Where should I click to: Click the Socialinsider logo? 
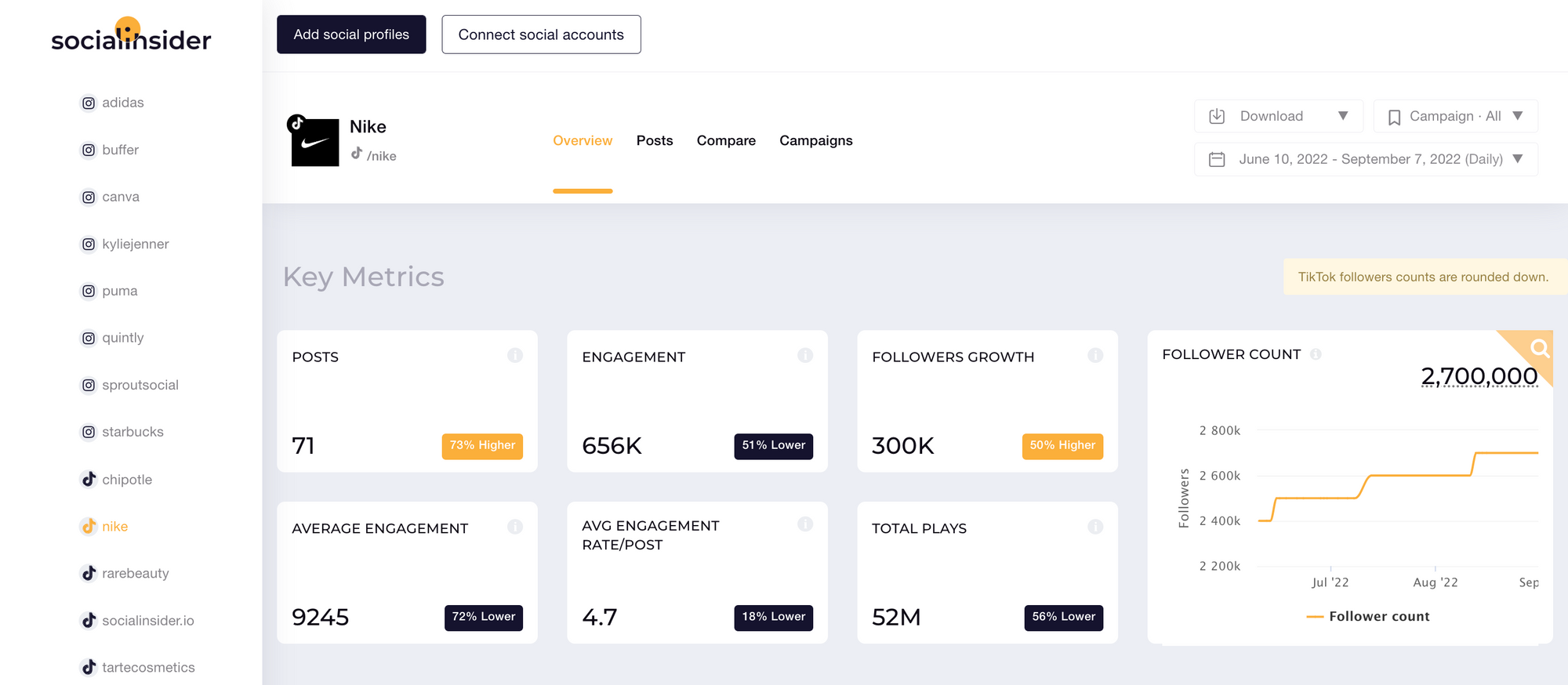pyautogui.click(x=131, y=35)
